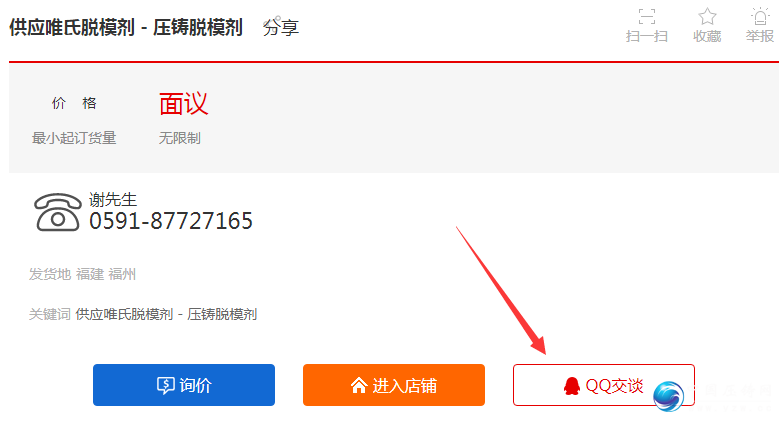Click the product title 供应唯氏脱模剂
The width and height of the screenshot is (782, 427).
(72, 27)
